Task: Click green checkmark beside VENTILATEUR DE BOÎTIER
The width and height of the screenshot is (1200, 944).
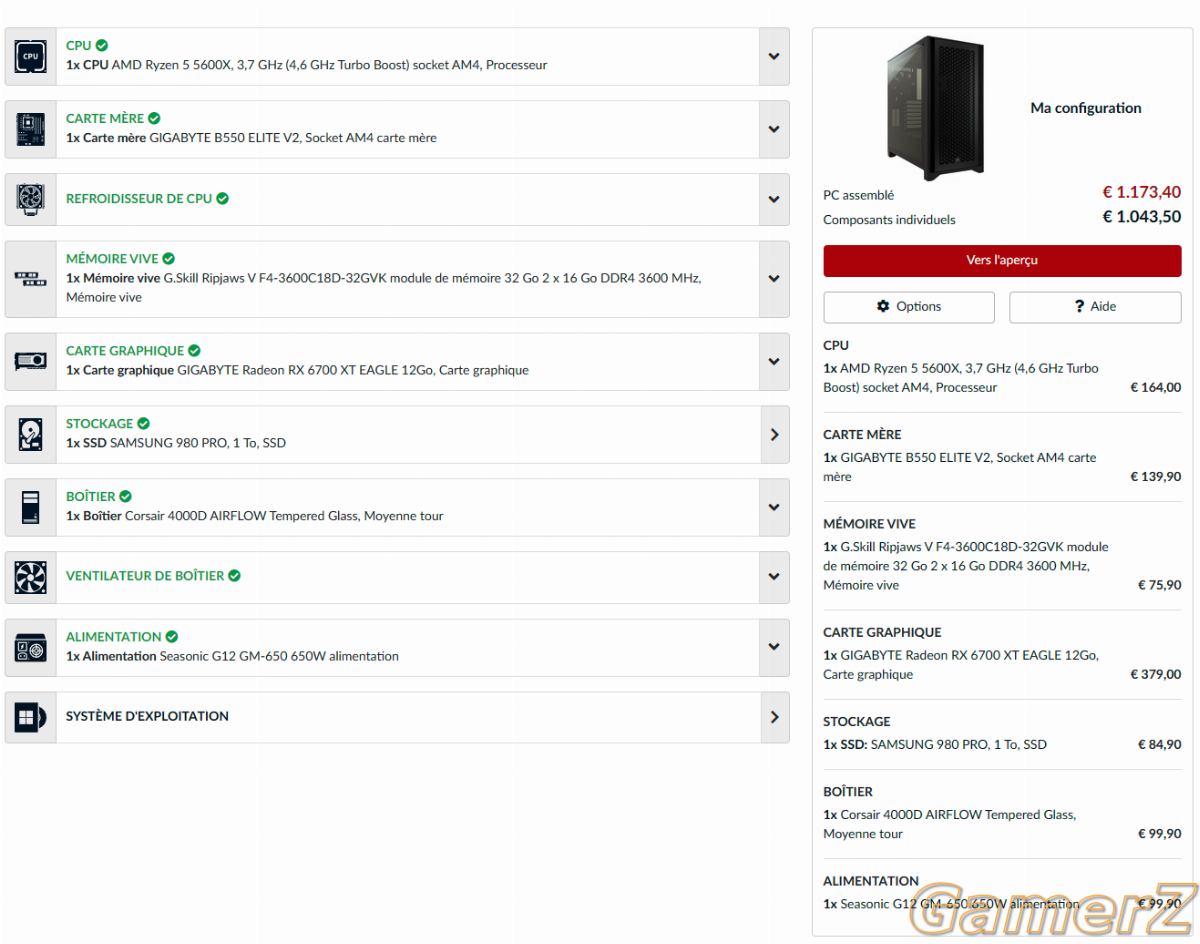Action: [x=234, y=575]
